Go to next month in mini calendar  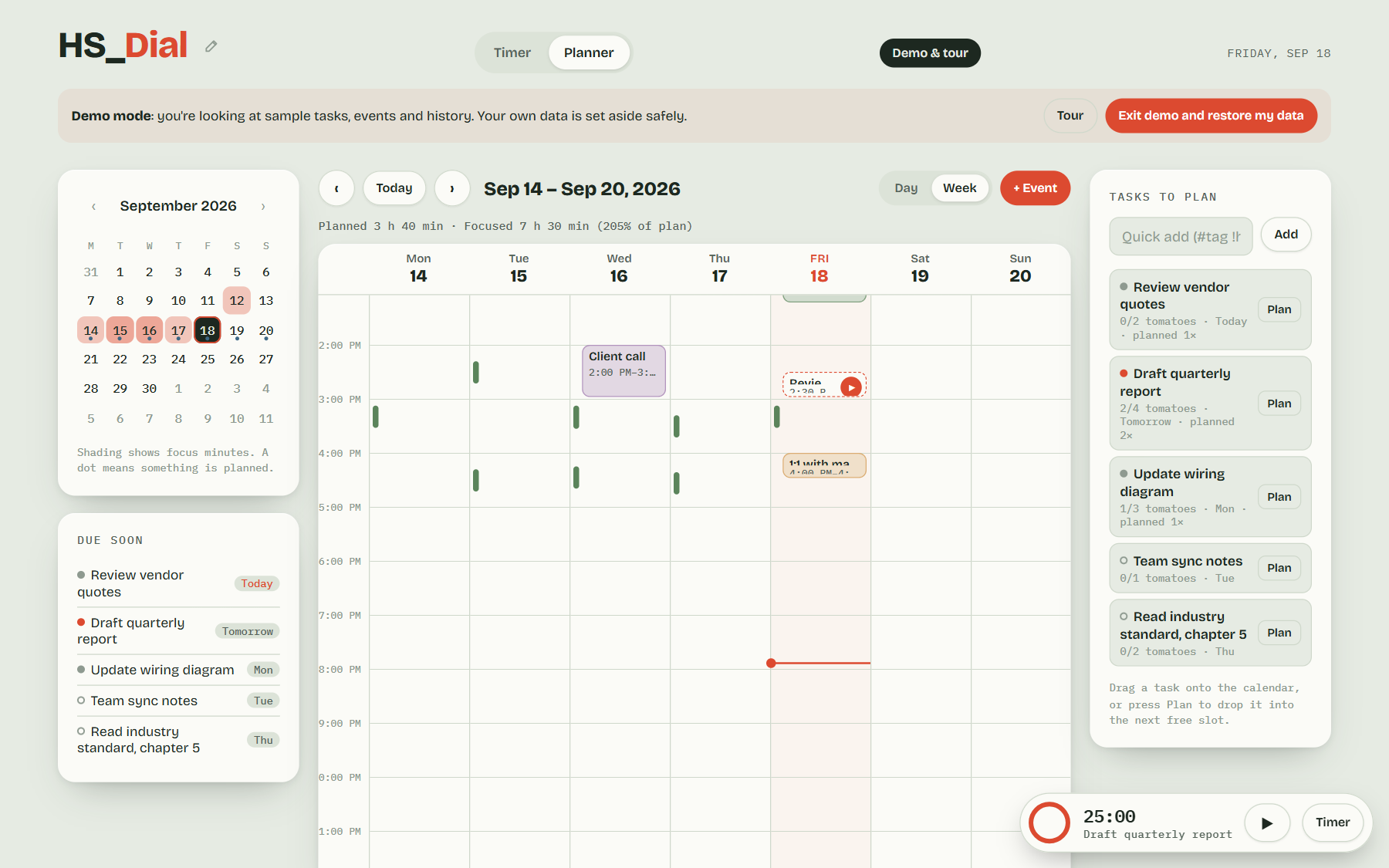[x=263, y=206]
